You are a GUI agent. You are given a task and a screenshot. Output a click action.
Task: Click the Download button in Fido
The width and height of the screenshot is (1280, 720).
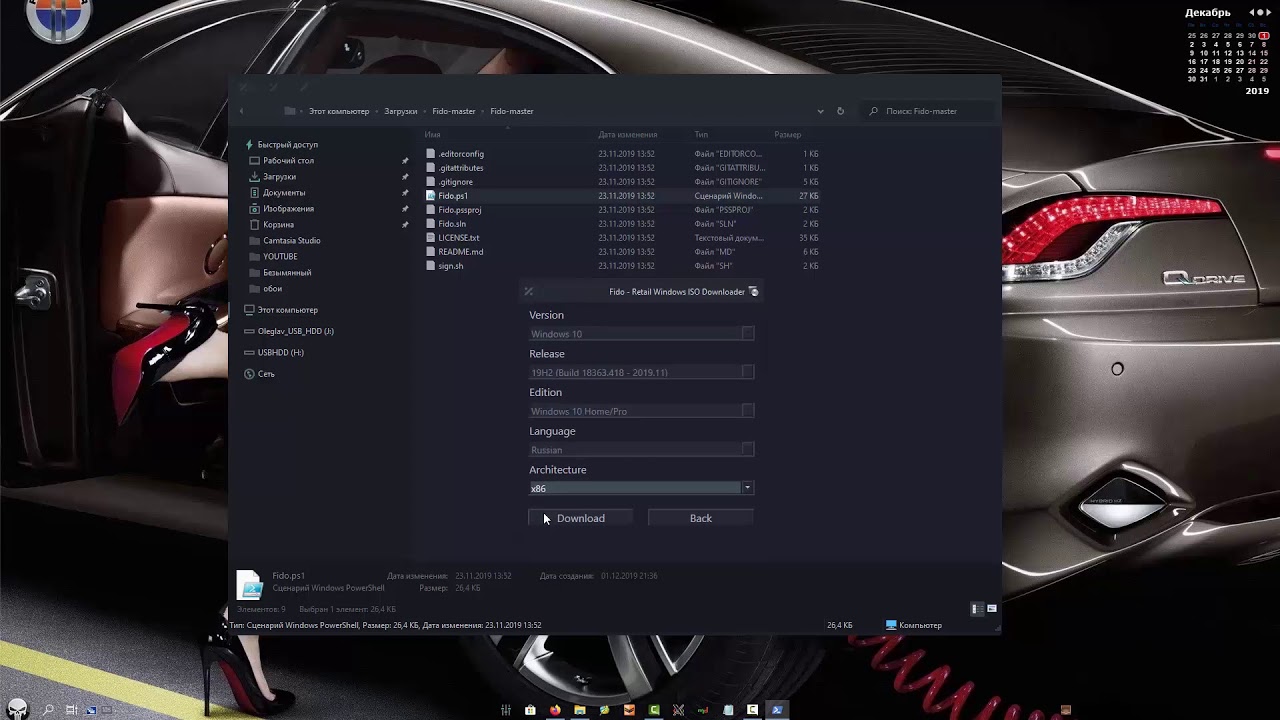(581, 518)
